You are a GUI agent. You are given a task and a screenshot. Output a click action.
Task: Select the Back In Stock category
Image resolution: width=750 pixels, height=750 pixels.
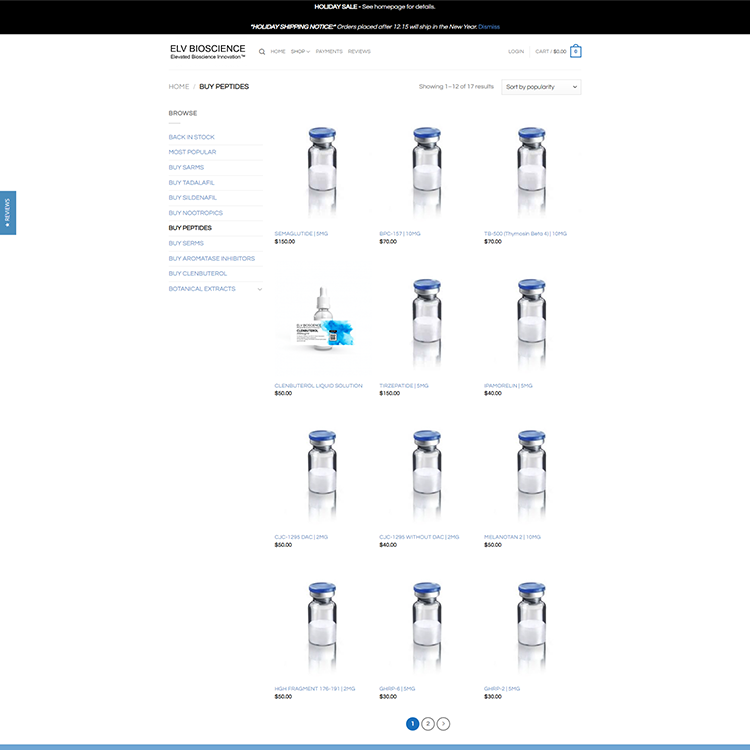coord(191,137)
